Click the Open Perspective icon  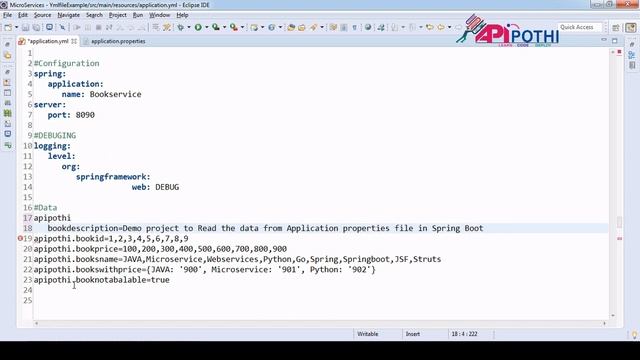616,28
